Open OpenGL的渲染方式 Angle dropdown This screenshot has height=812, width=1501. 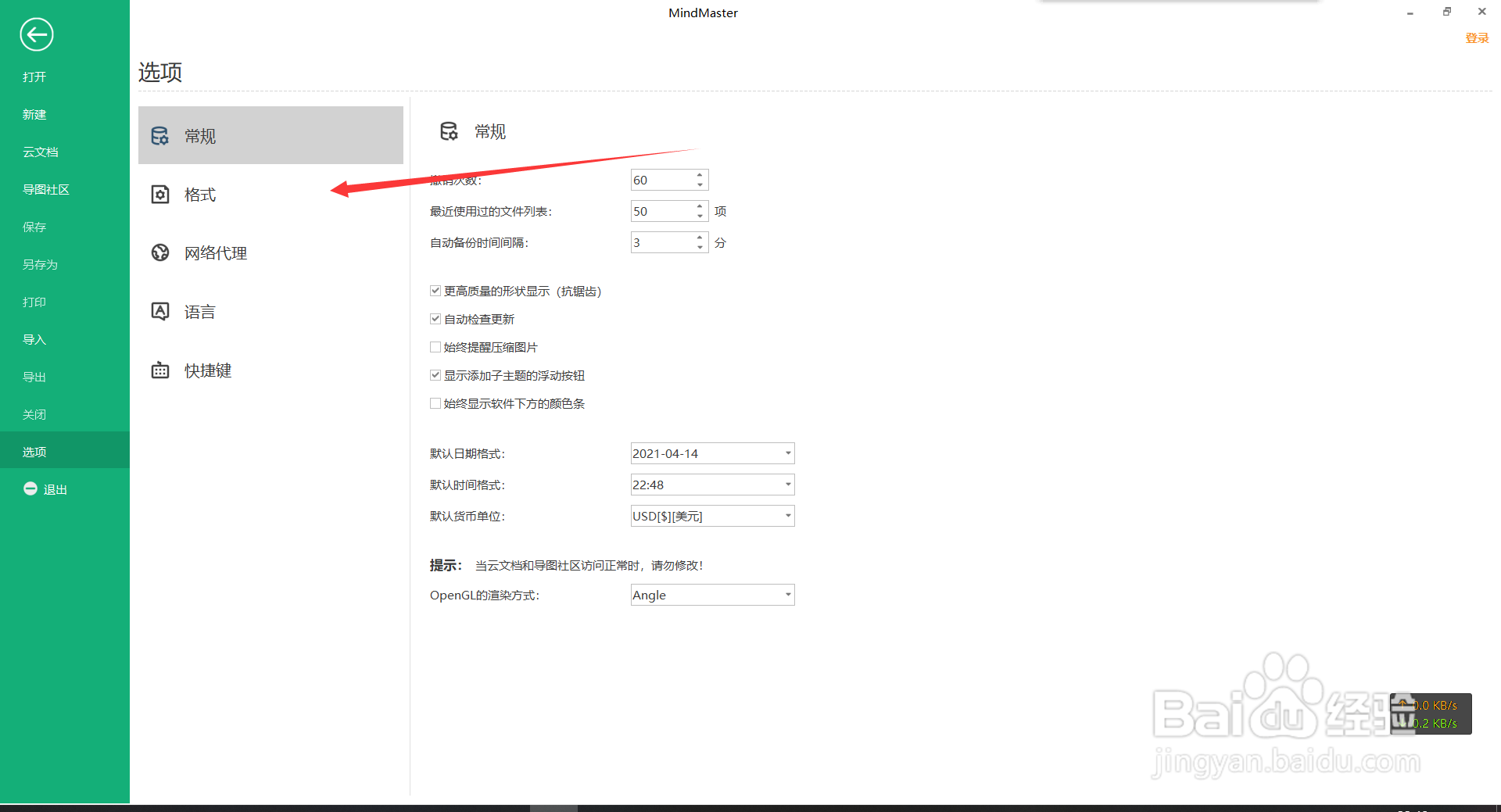(x=712, y=595)
